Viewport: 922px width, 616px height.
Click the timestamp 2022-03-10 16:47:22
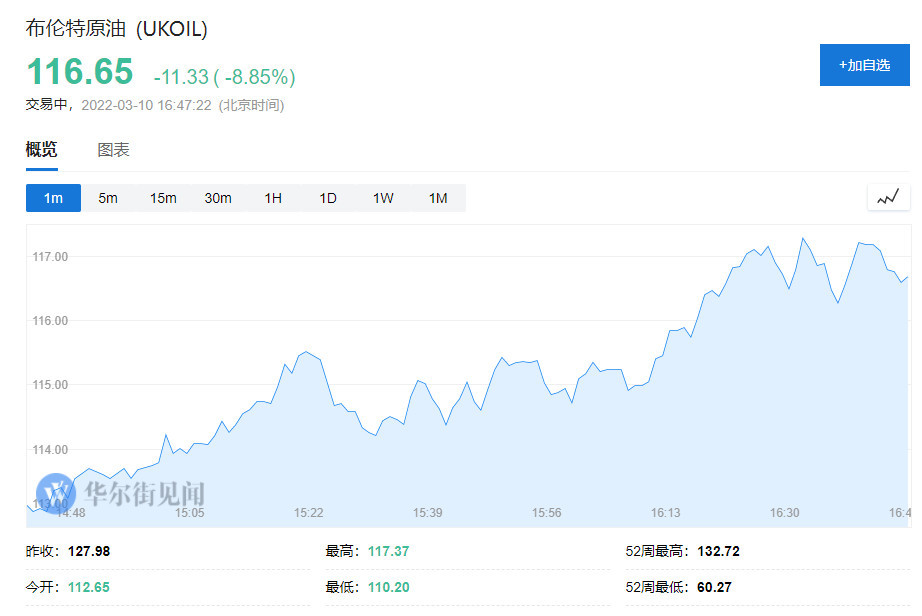pos(146,105)
